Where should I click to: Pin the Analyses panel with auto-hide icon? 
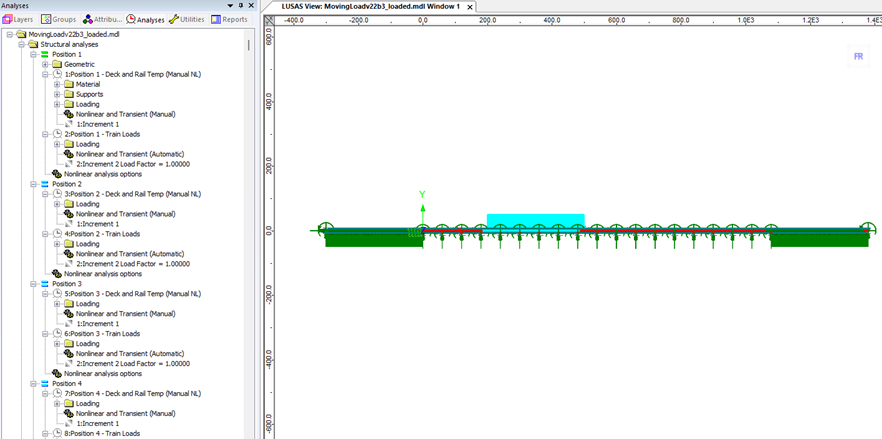(241, 6)
